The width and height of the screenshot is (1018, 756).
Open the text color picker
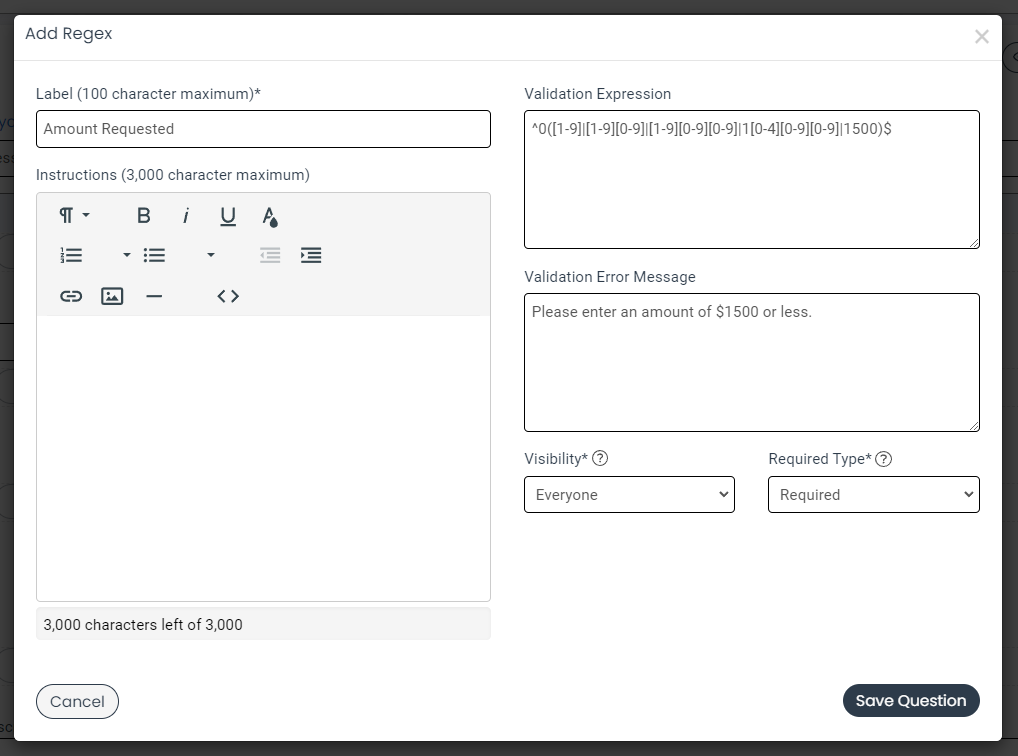click(269, 216)
